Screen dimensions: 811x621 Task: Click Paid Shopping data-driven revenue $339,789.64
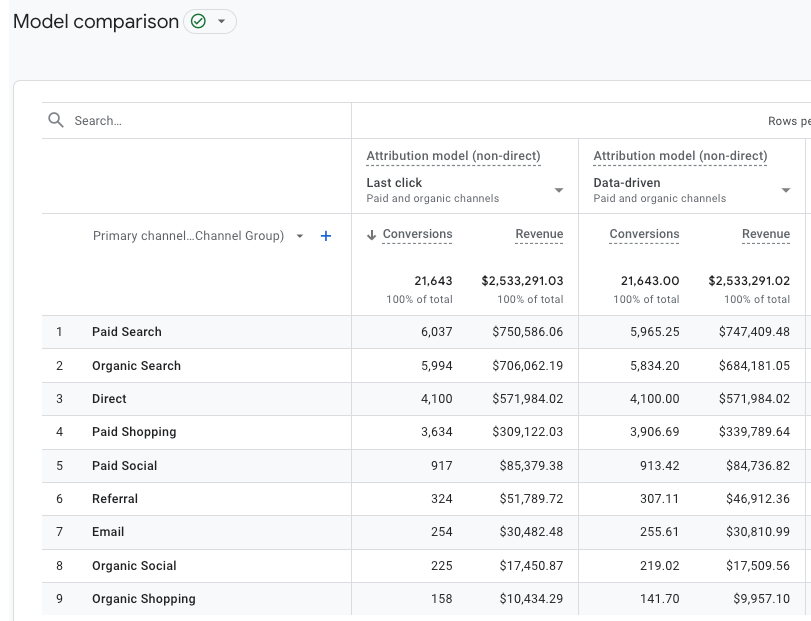coord(754,432)
